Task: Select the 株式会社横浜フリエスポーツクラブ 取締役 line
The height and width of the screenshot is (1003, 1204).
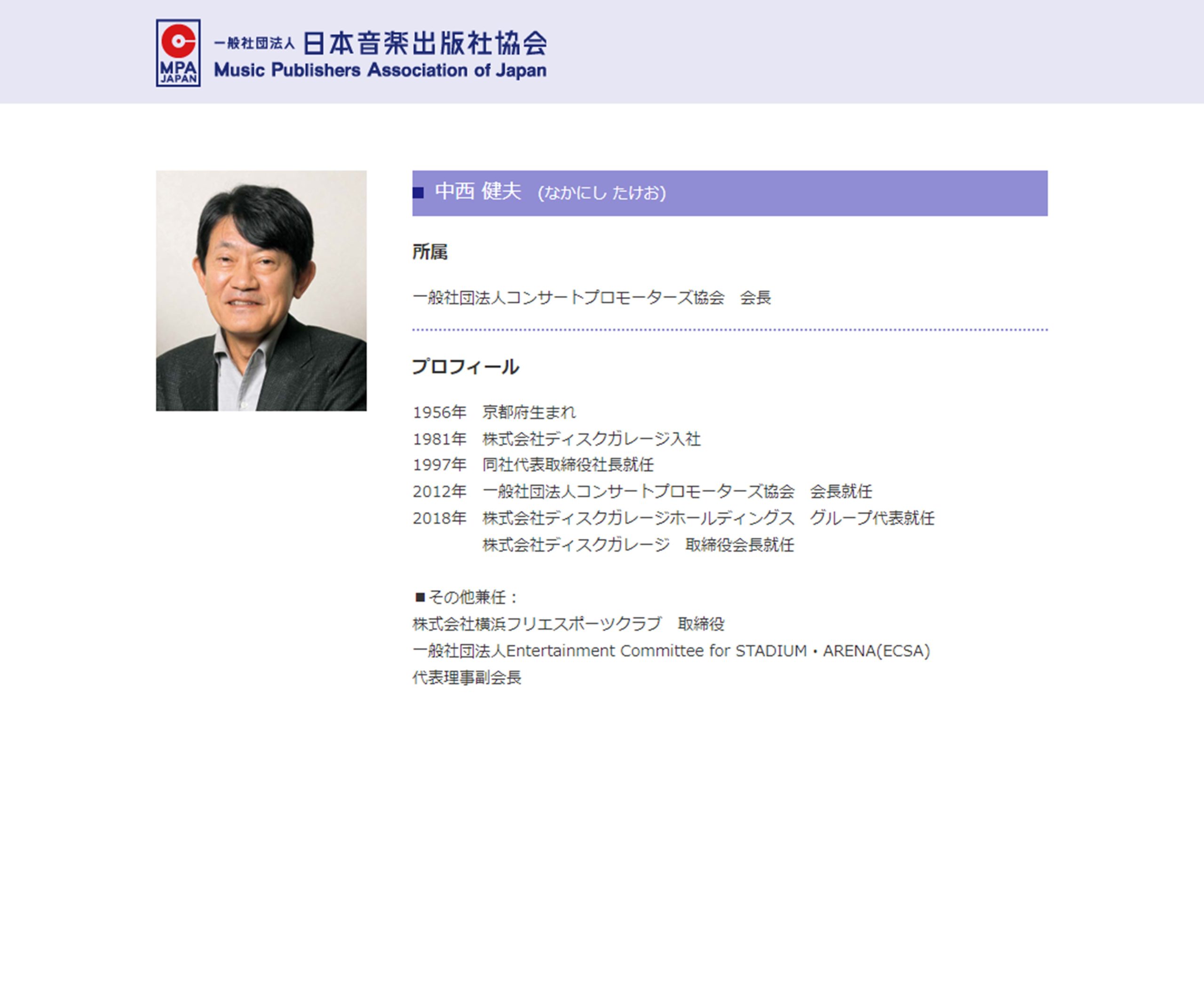Action: pos(569,624)
